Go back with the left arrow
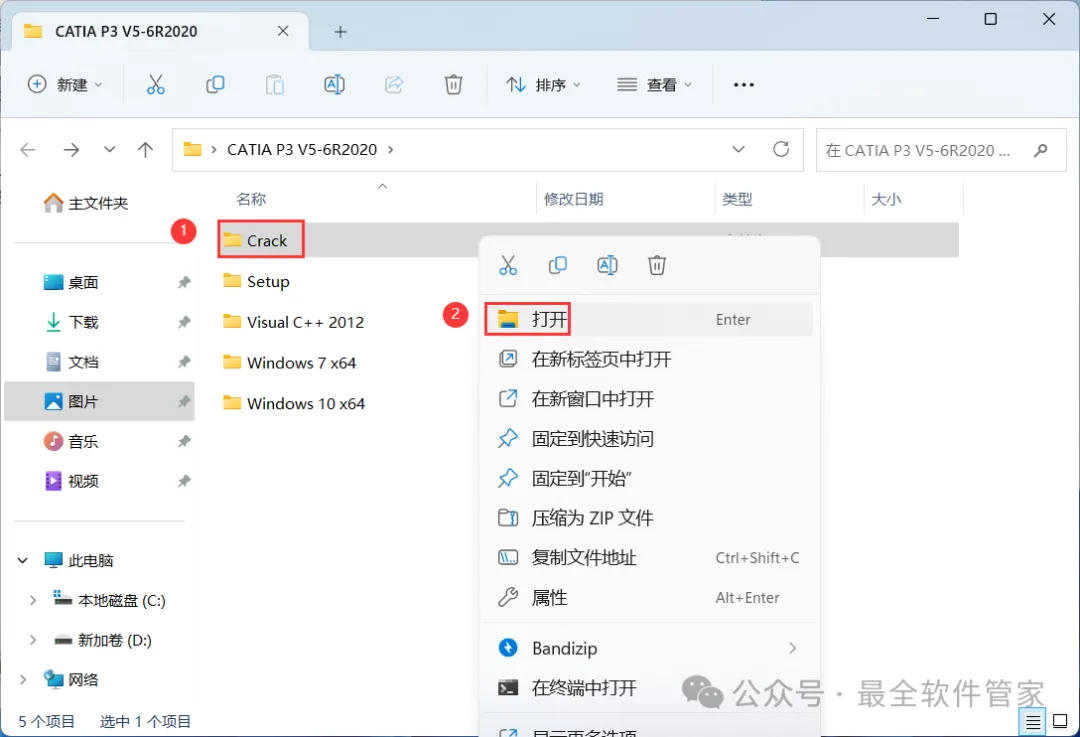The height and width of the screenshot is (737, 1080). (x=28, y=149)
